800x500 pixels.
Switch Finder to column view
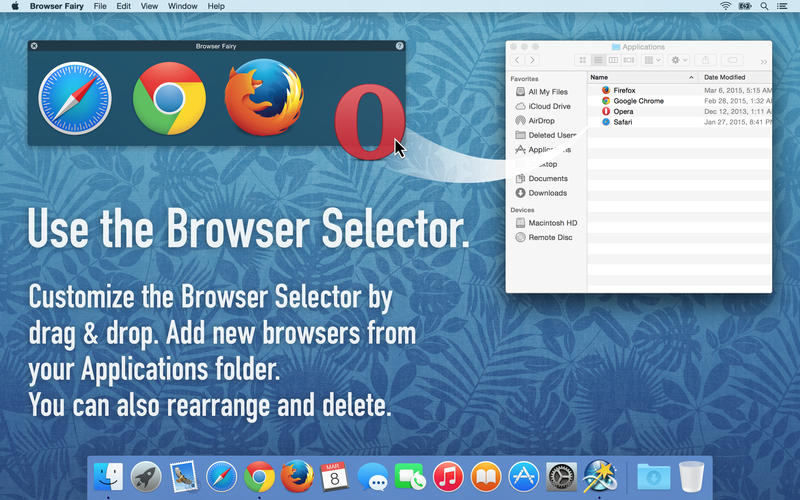point(613,61)
